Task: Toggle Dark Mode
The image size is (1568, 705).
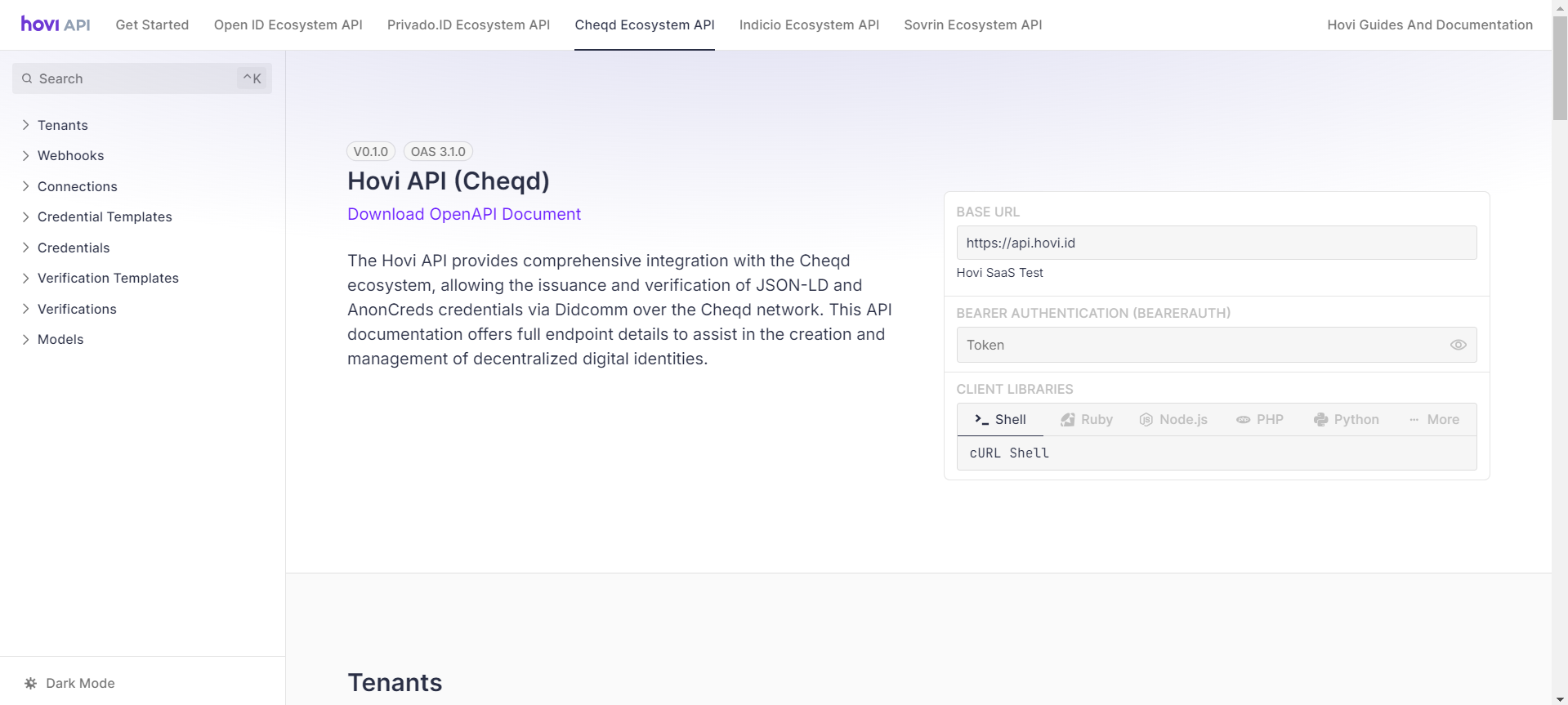Action: (70, 683)
